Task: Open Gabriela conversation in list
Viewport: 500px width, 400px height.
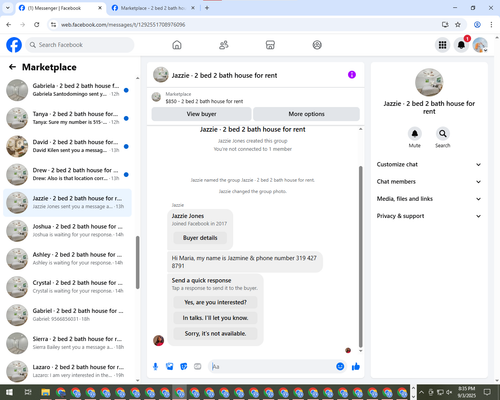Action: pyautogui.click(x=67, y=90)
